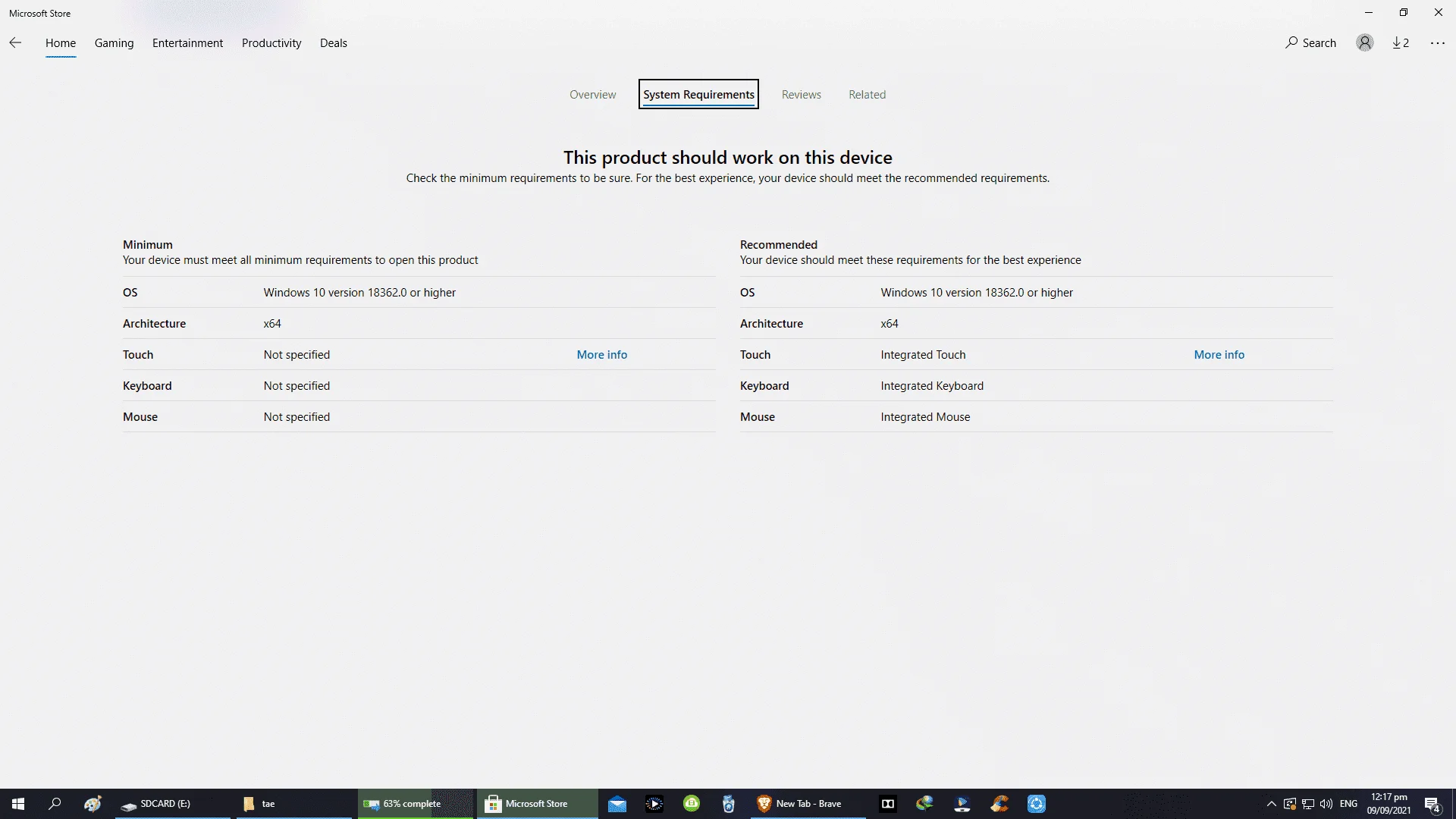The width and height of the screenshot is (1456, 819).
Task: Open the Store Search
Action: [x=1310, y=43]
